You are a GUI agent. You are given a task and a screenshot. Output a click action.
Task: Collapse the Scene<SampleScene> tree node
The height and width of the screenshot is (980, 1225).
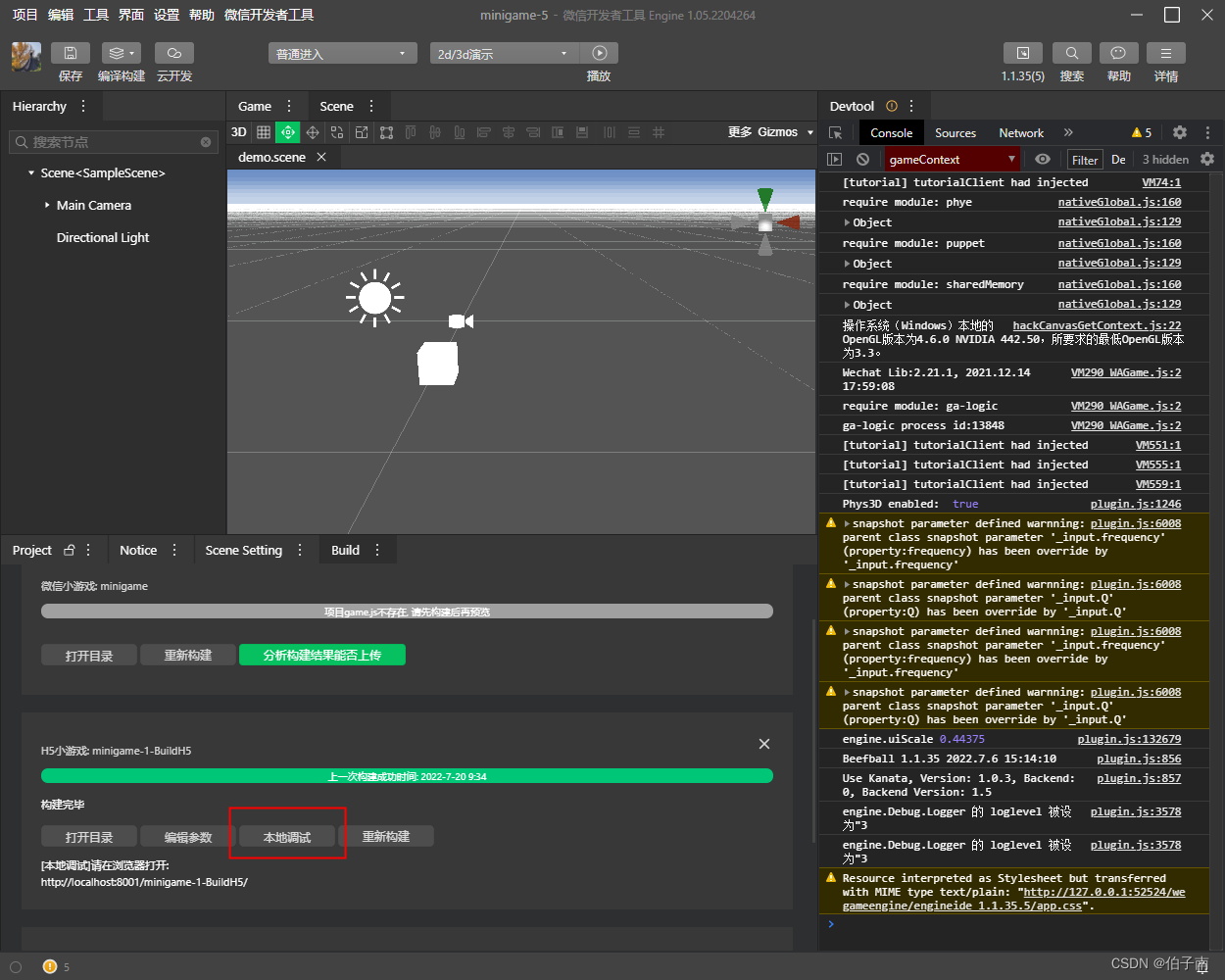31,173
